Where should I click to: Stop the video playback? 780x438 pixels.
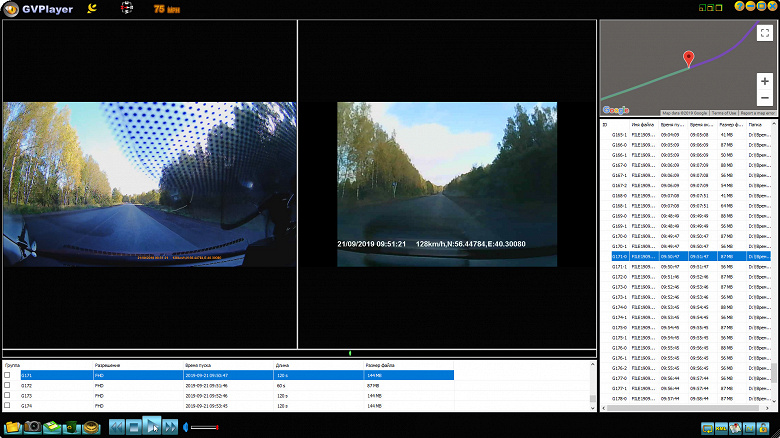click(134, 427)
